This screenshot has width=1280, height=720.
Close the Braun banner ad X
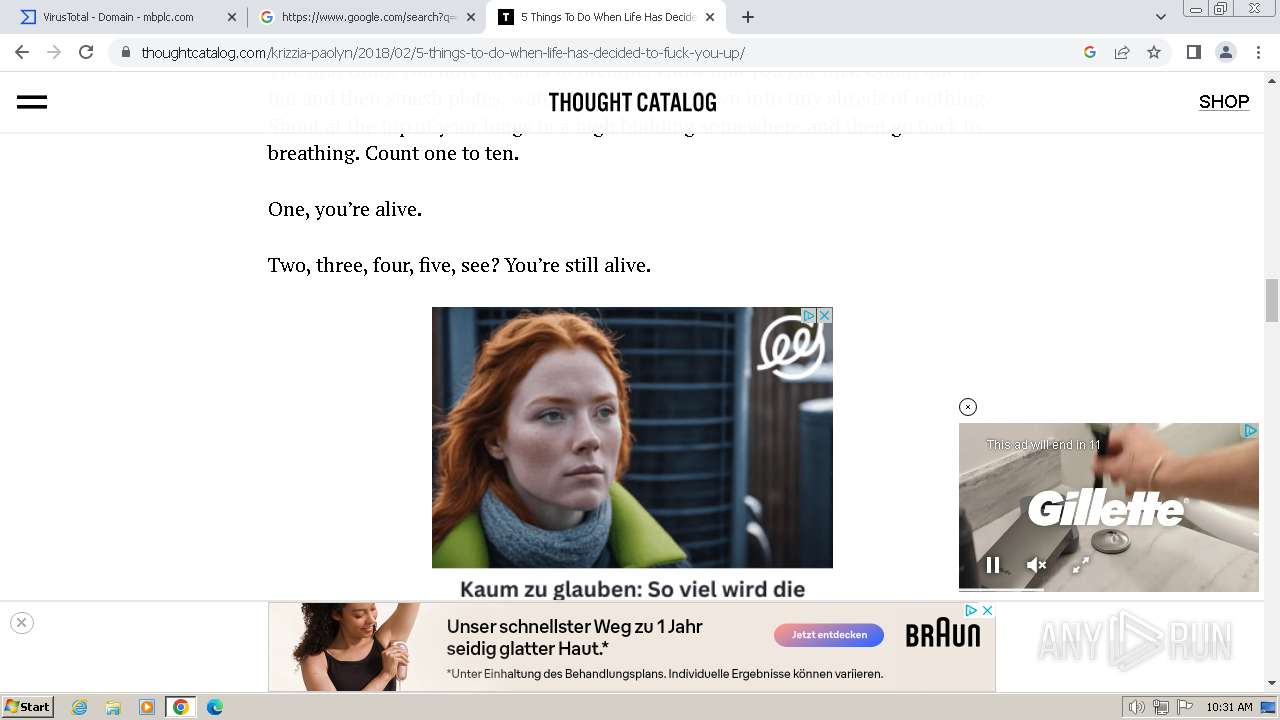pyautogui.click(x=987, y=610)
